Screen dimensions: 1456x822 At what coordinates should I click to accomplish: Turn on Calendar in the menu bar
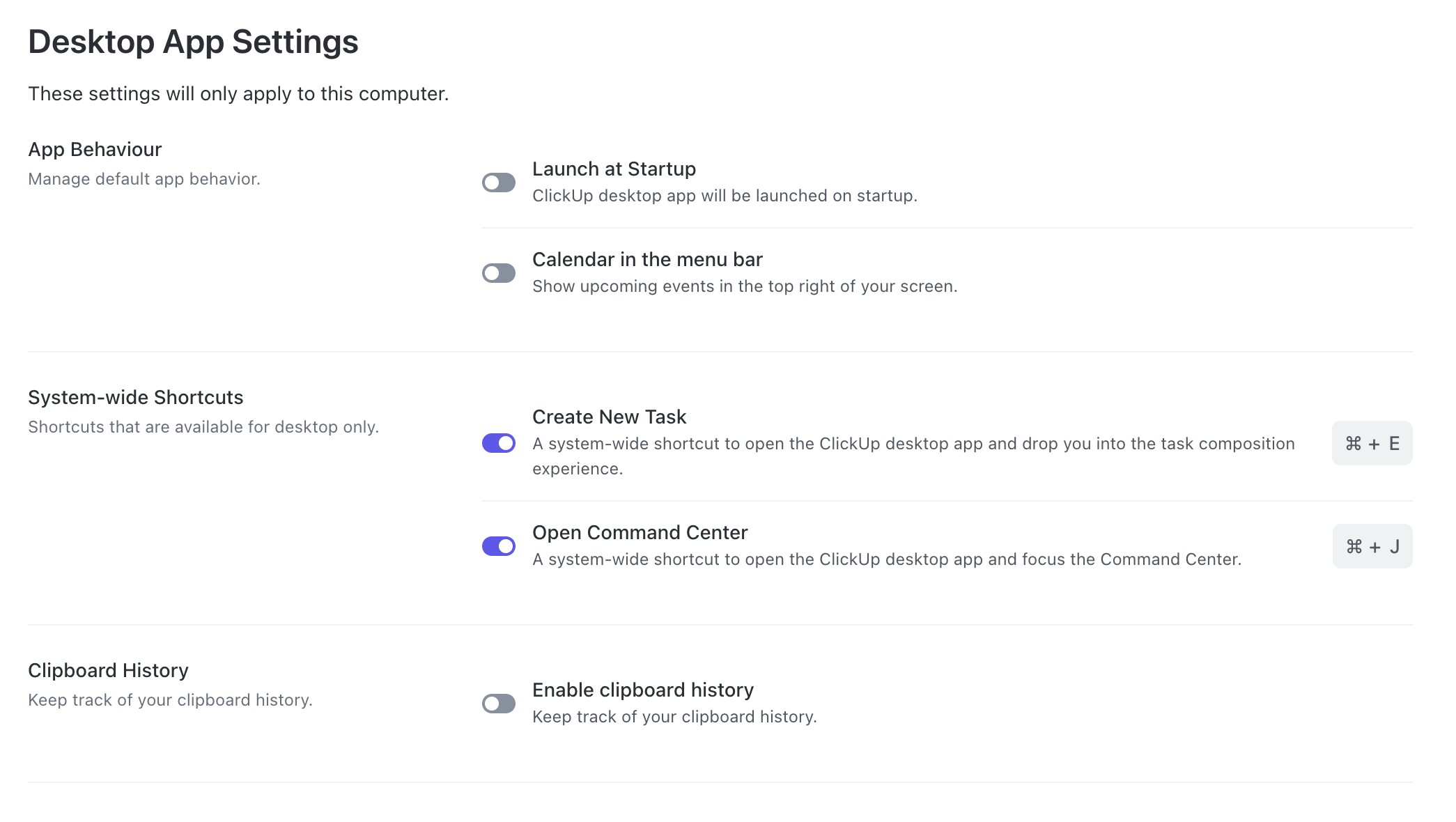(499, 273)
